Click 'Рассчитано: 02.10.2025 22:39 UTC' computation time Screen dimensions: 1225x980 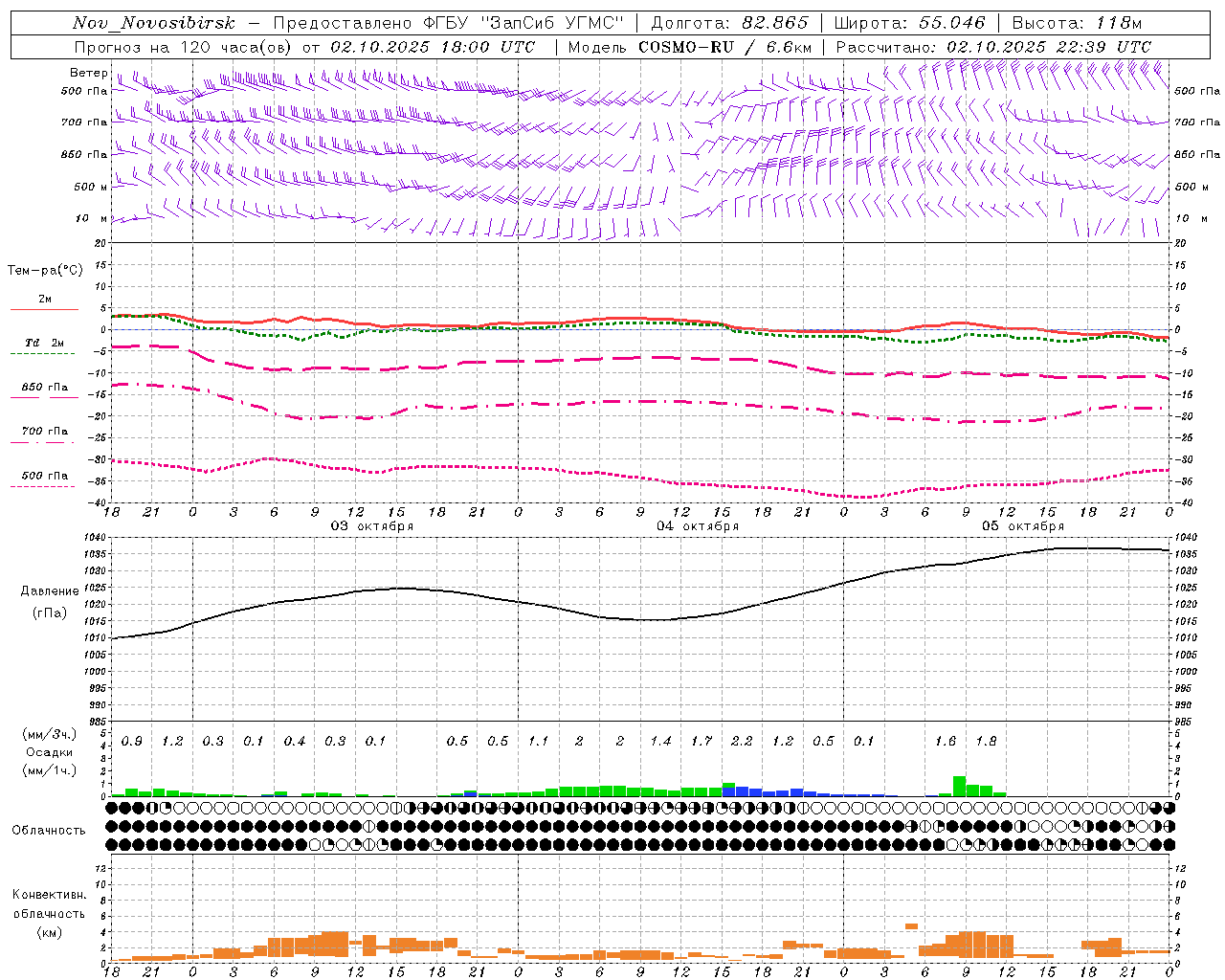click(x=993, y=47)
